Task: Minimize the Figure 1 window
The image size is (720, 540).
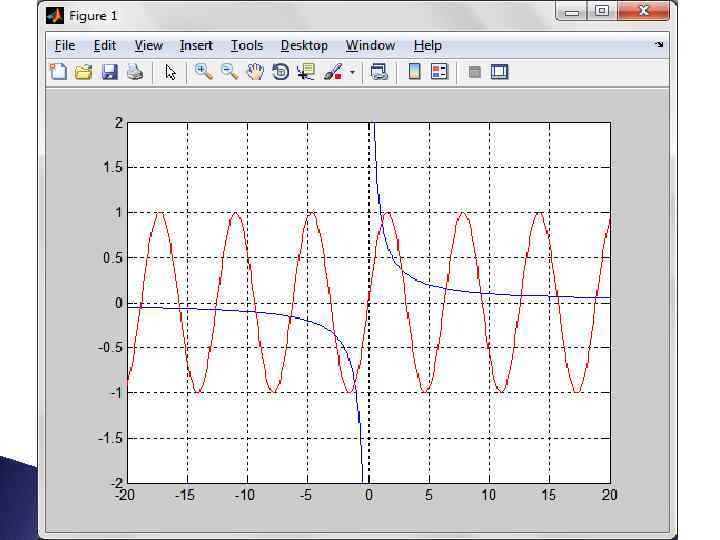Action: click(571, 11)
